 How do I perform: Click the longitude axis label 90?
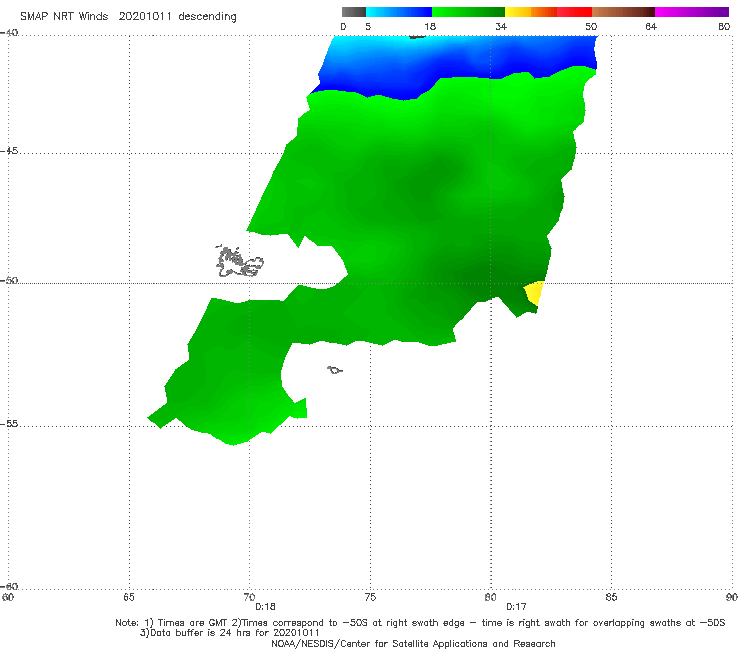click(732, 597)
